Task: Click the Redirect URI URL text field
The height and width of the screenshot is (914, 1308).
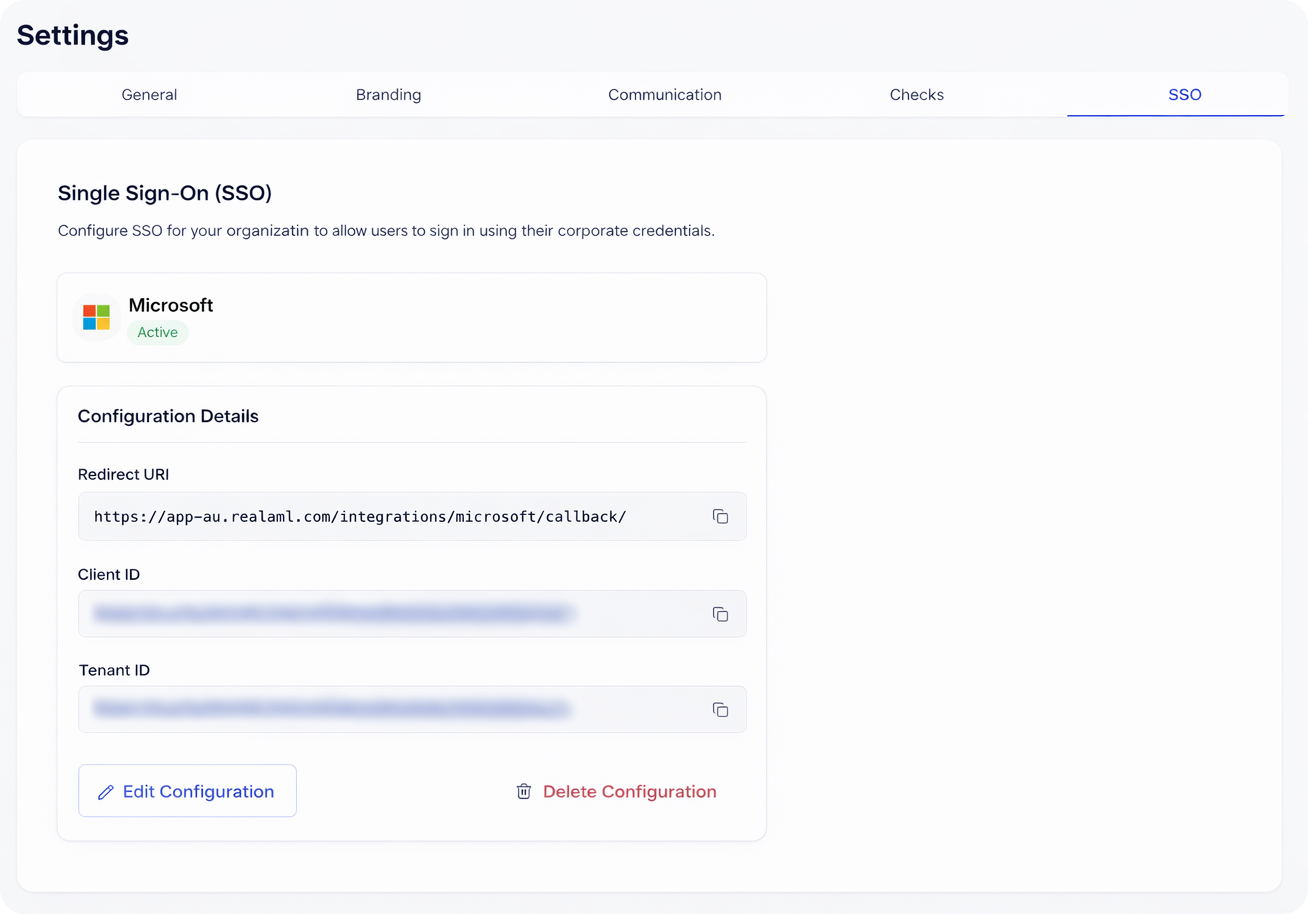Action: (x=360, y=517)
